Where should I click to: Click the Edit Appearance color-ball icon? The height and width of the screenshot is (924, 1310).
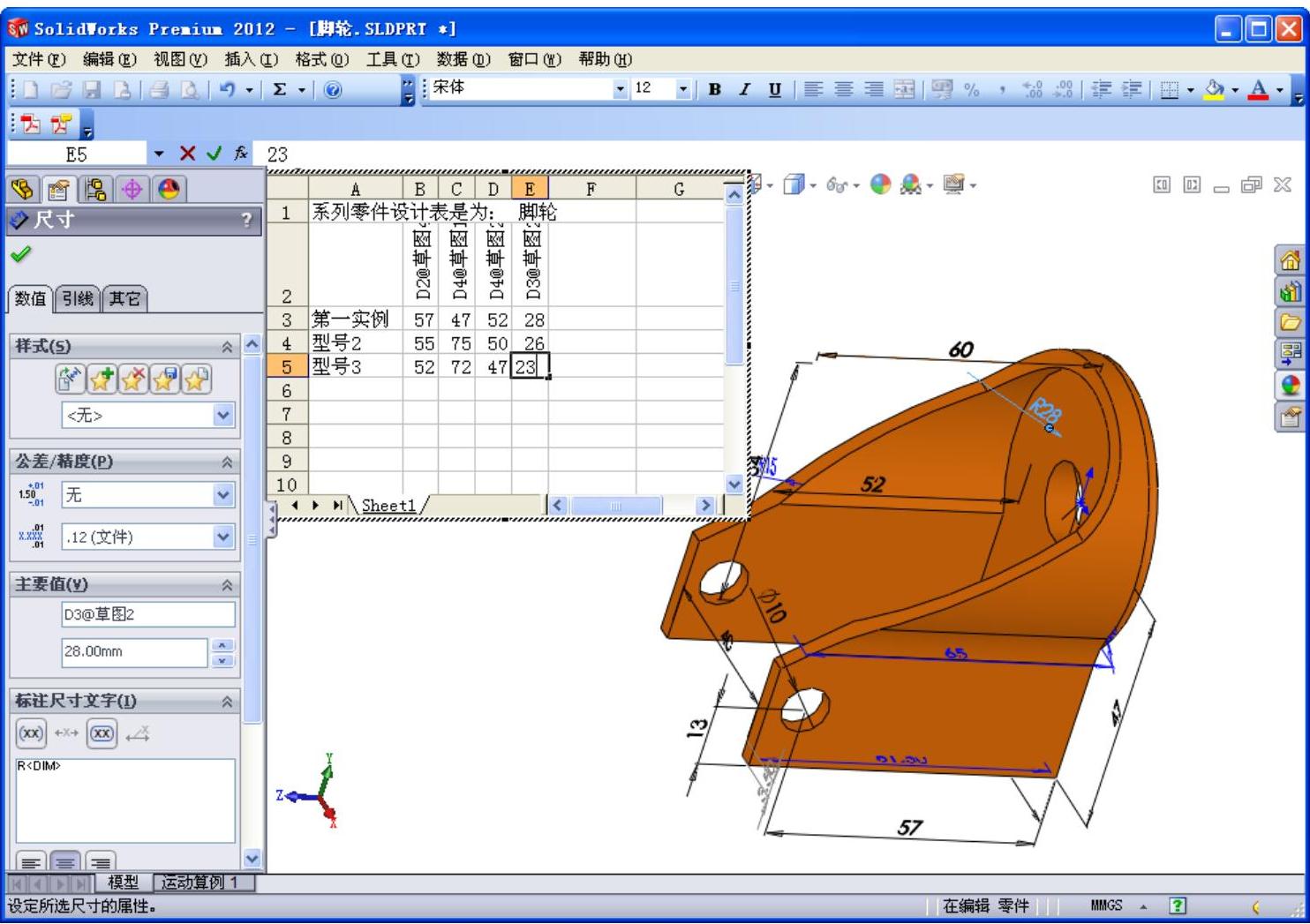coord(880,184)
